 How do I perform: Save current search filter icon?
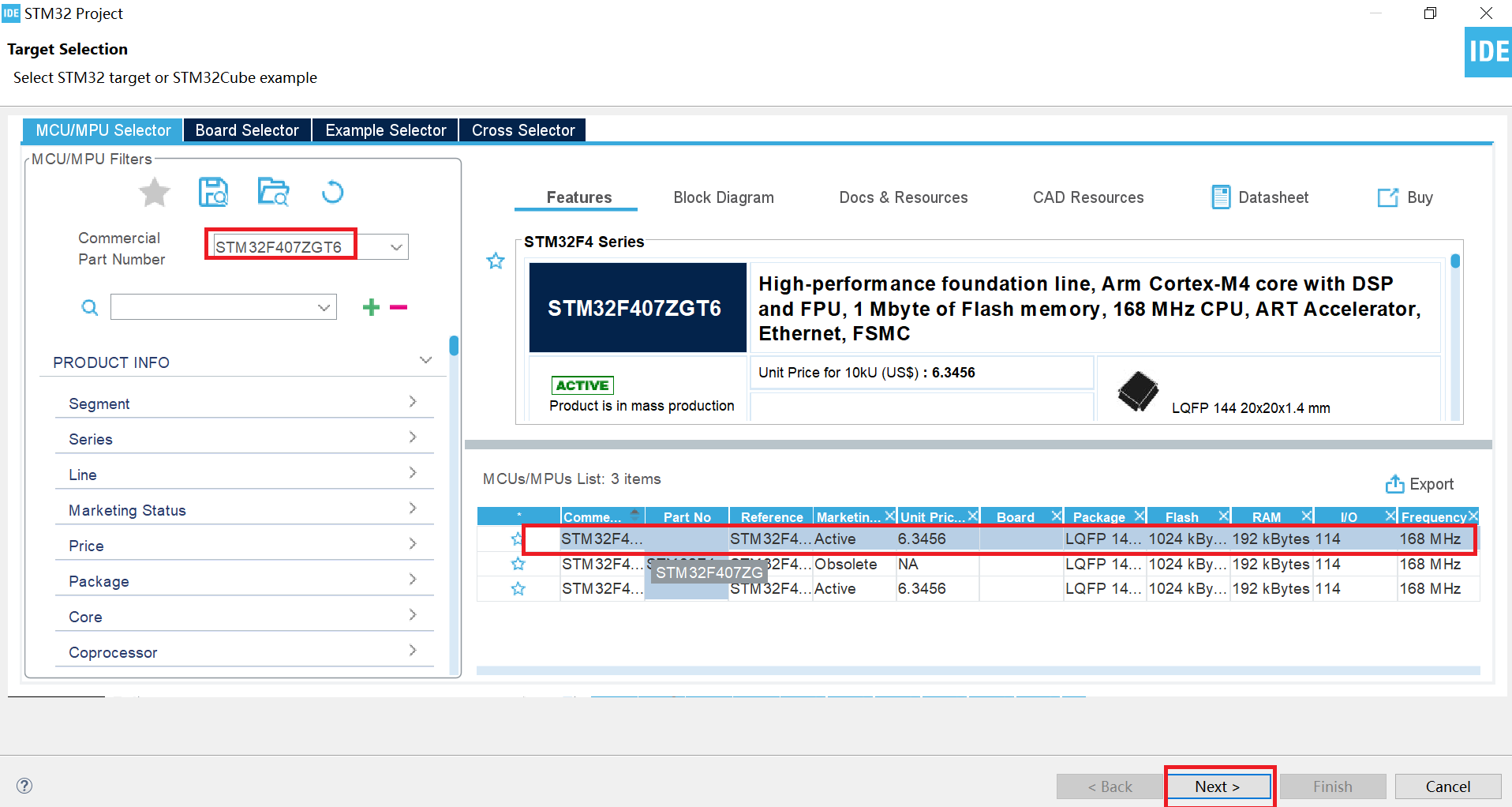tap(213, 192)
